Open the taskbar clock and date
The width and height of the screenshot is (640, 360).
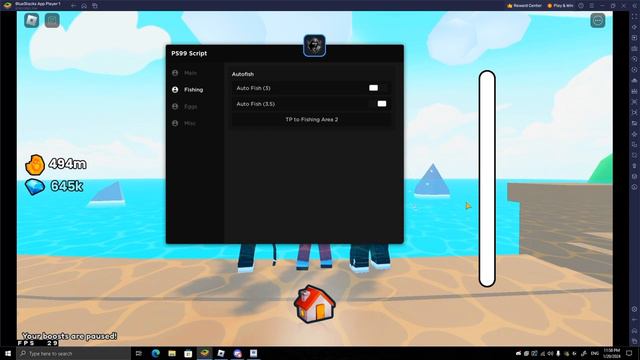(611, 353)
